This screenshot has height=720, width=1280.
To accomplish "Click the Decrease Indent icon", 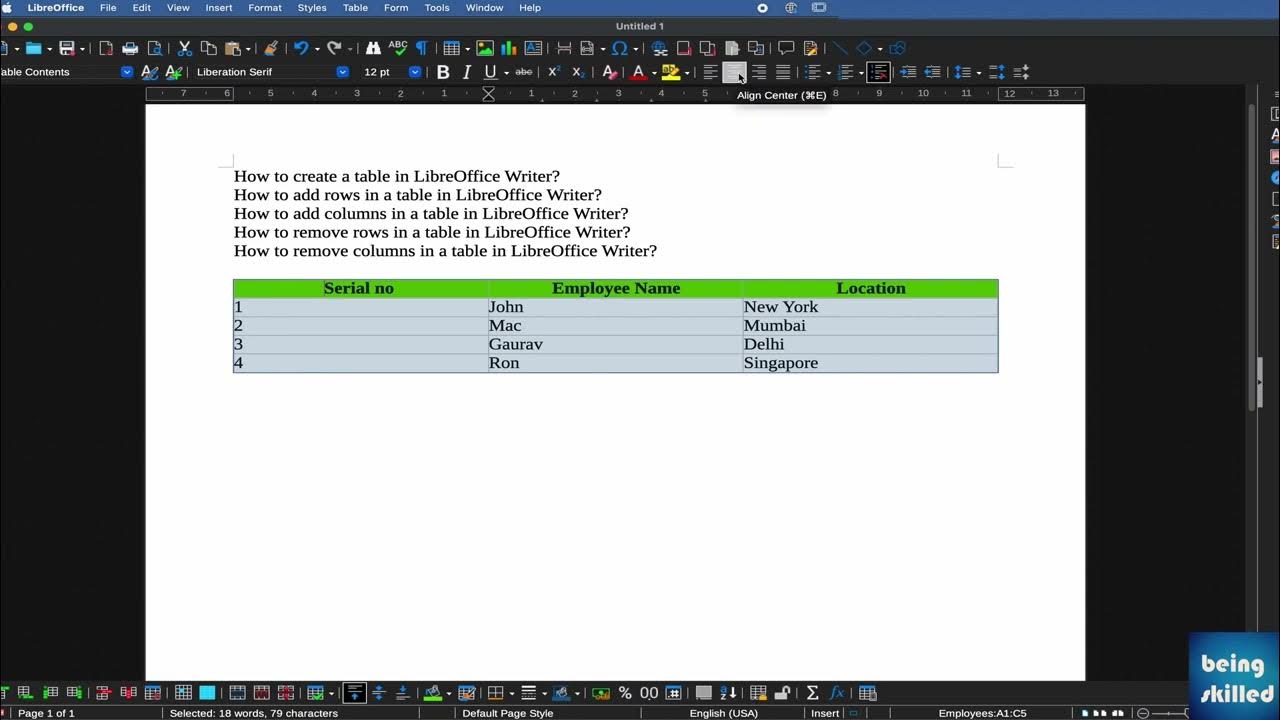I will 932,72.
